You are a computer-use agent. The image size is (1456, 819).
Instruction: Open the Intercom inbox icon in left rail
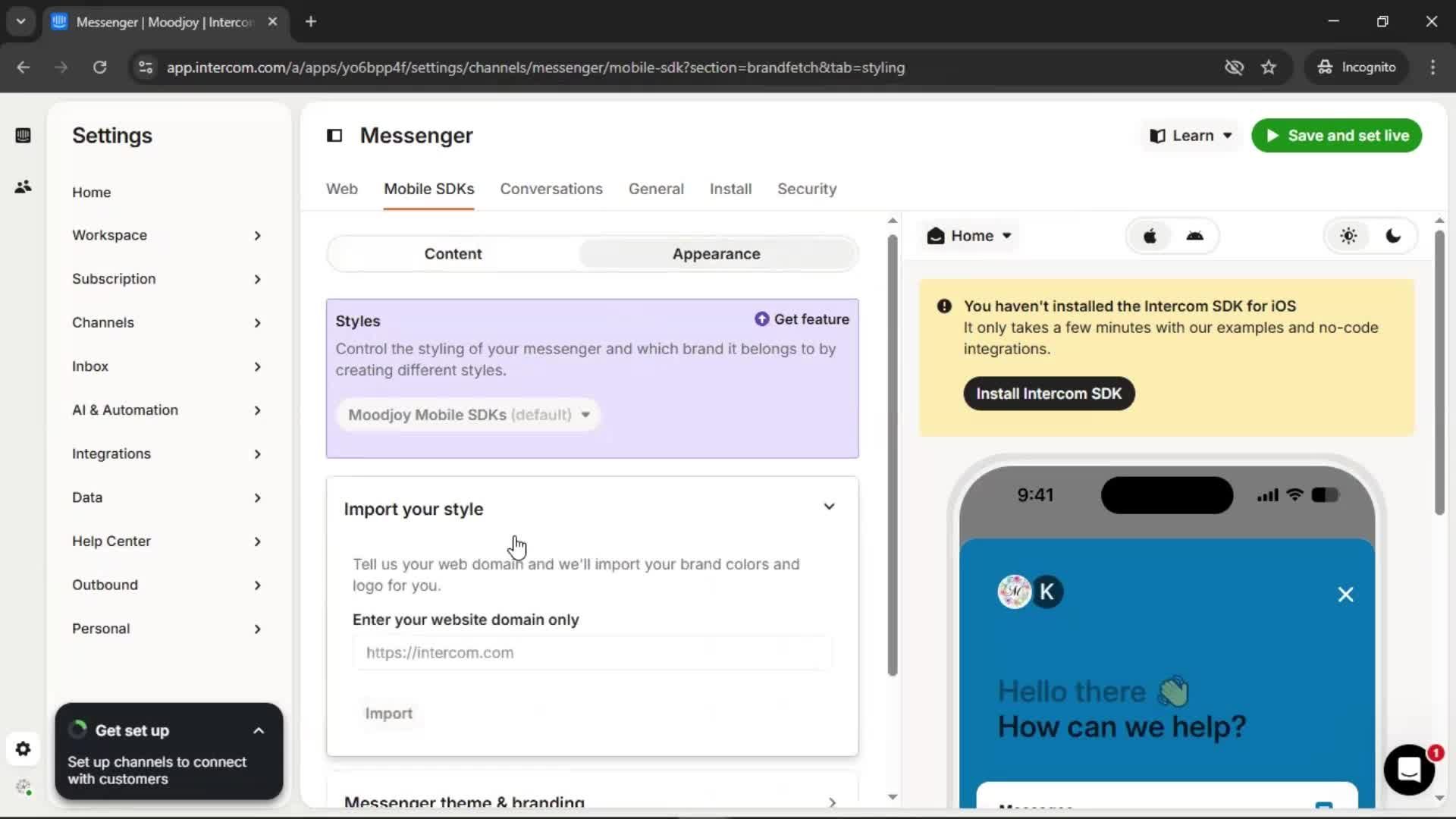pyautogui.click(x=23, y=135)
